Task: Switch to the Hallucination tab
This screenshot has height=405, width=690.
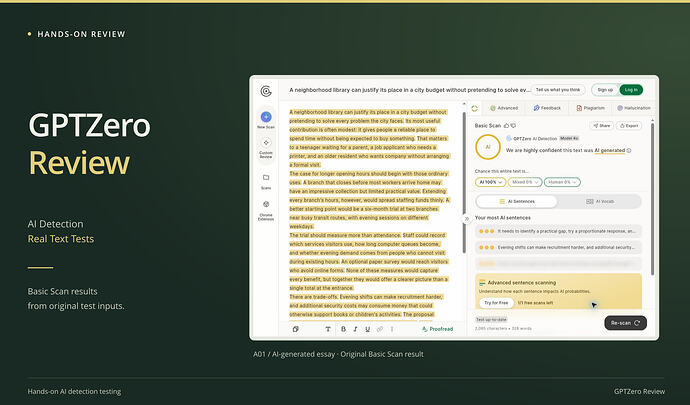Action: pos(634,108)
